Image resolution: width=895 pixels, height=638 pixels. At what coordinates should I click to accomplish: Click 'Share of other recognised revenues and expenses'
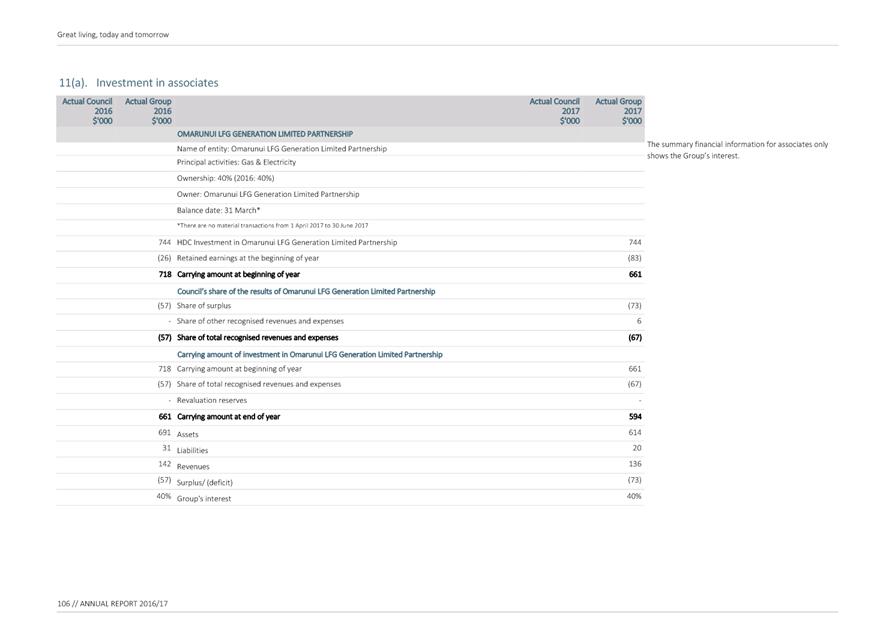click(x=260, y=321)
